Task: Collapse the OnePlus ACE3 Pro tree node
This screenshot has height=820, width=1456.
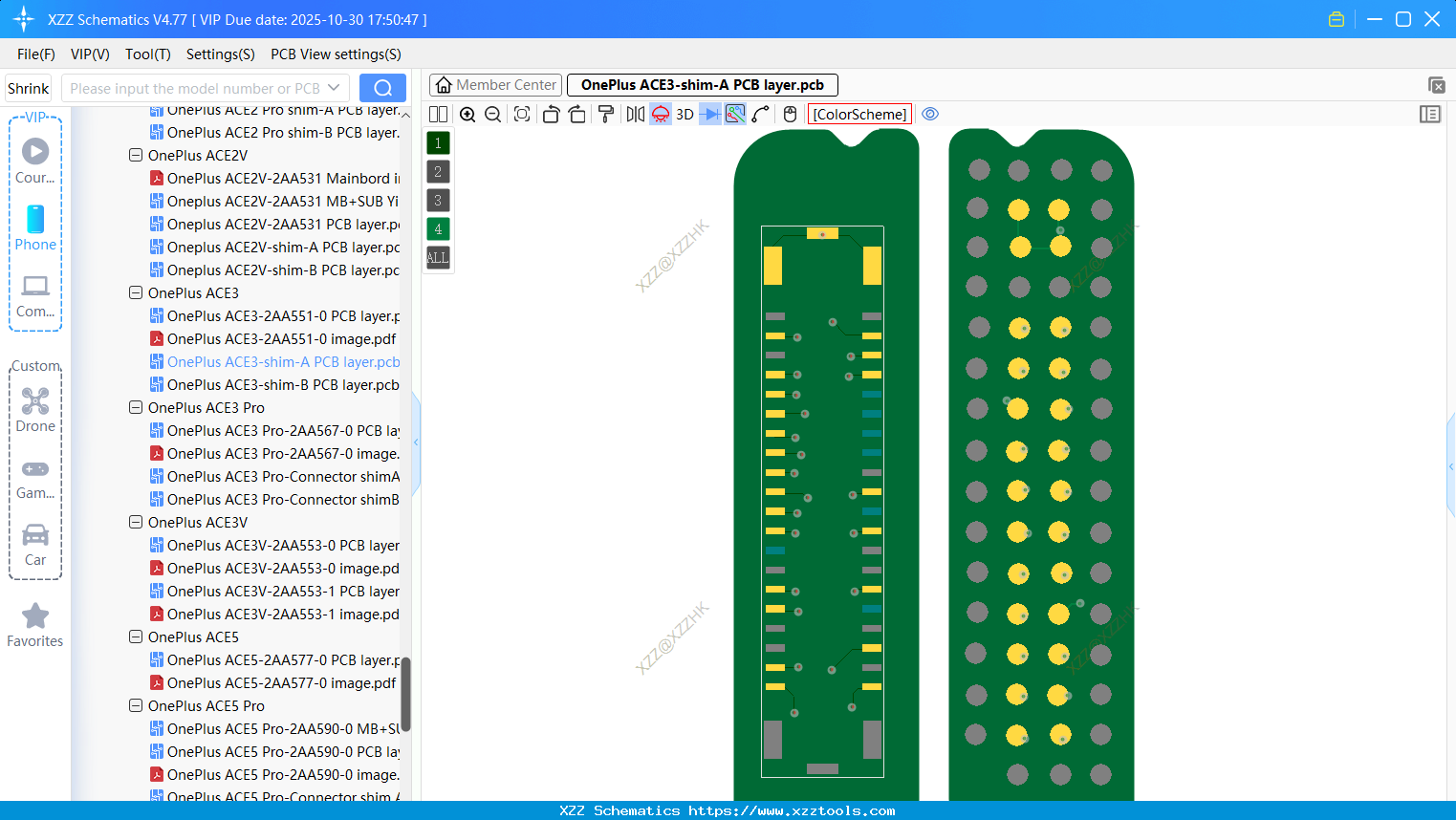Action: click(136, 407)
